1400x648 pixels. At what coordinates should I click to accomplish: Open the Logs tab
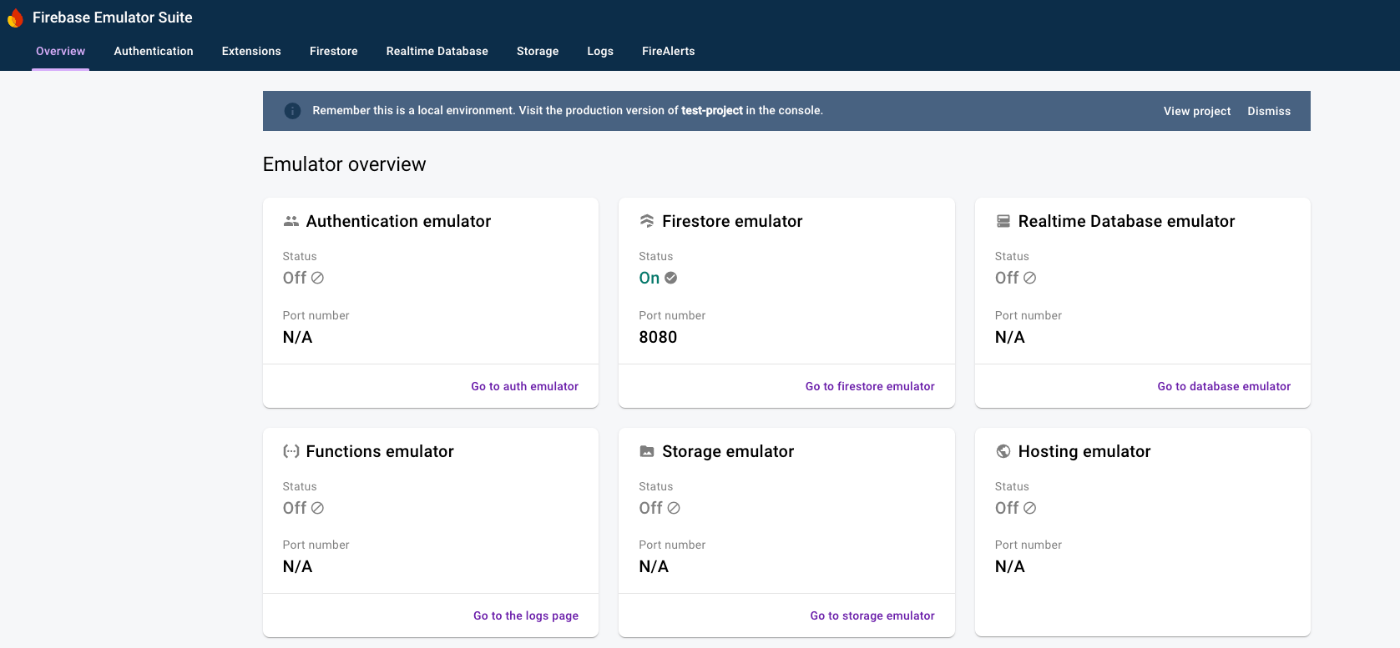(x=600, y=51)
